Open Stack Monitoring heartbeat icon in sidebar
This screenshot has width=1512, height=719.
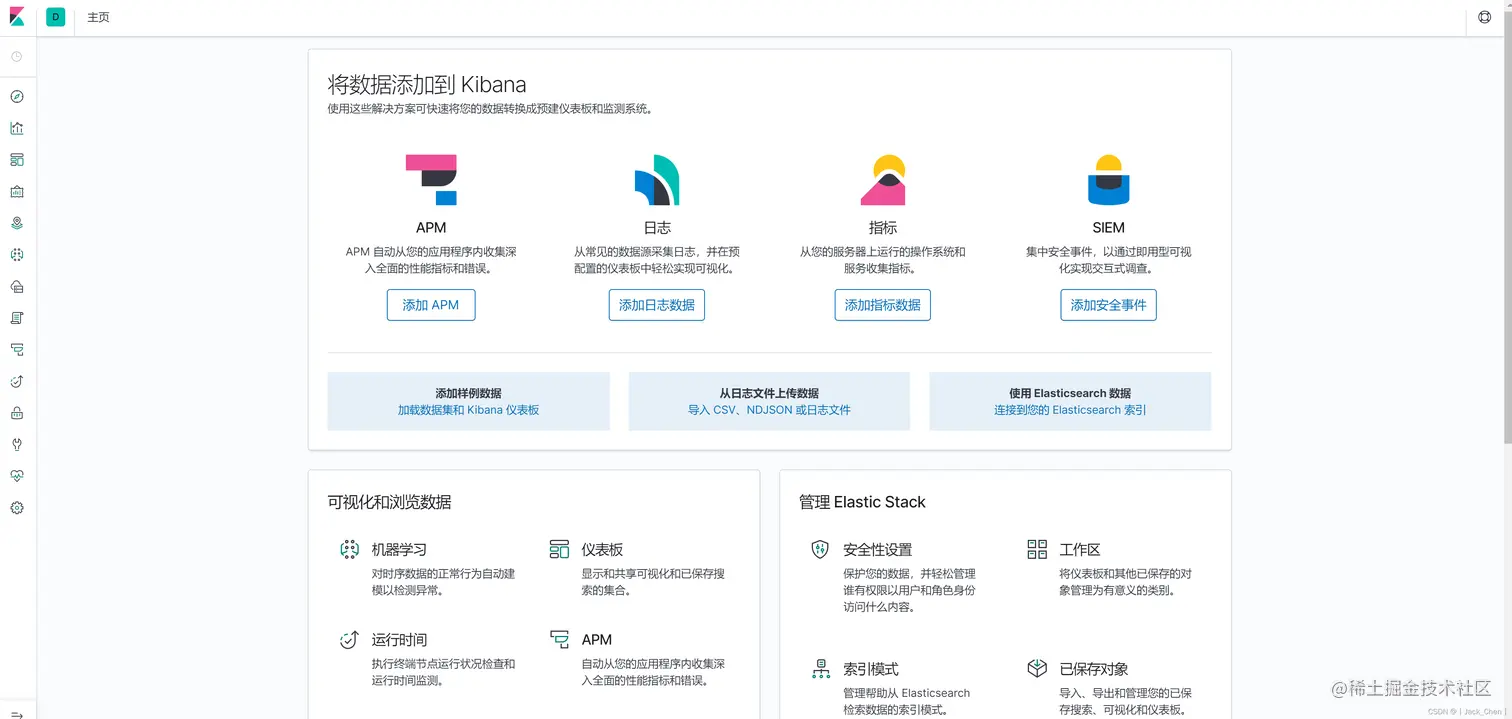coord(17,476)
